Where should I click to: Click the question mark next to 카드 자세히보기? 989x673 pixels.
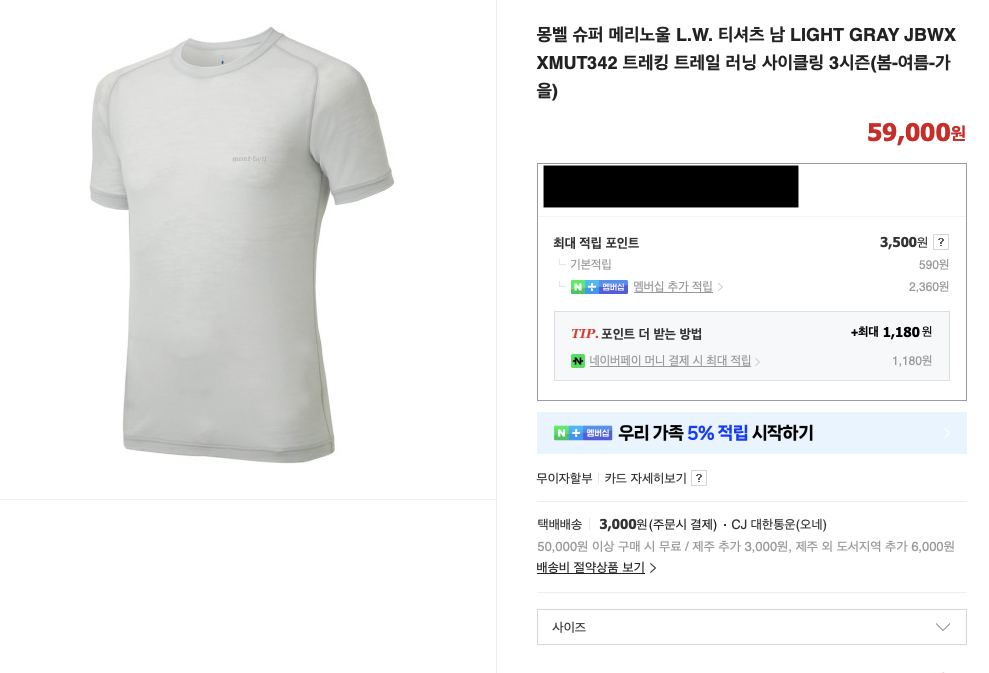pyautogui.click(x=699, y=478)
